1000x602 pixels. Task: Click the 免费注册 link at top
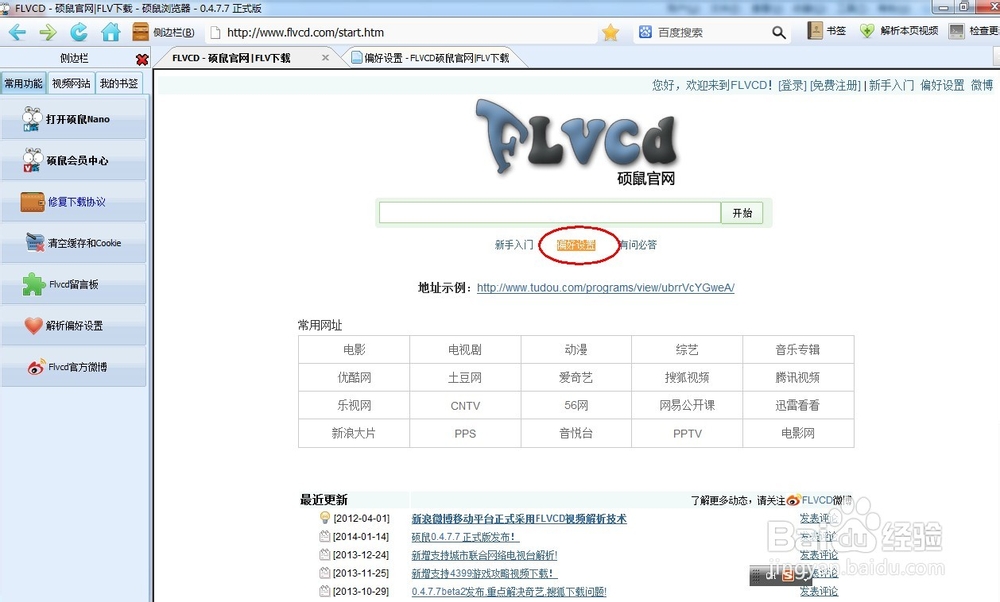(835, 85)
